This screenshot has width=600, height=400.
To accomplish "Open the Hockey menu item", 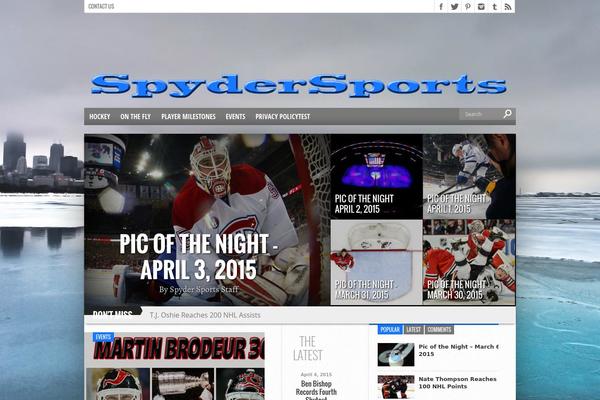I will pos(99,116).
